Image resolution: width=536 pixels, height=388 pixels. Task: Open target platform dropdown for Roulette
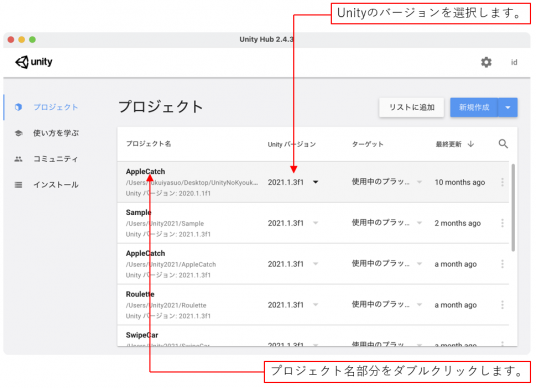(x=419, y=305)
